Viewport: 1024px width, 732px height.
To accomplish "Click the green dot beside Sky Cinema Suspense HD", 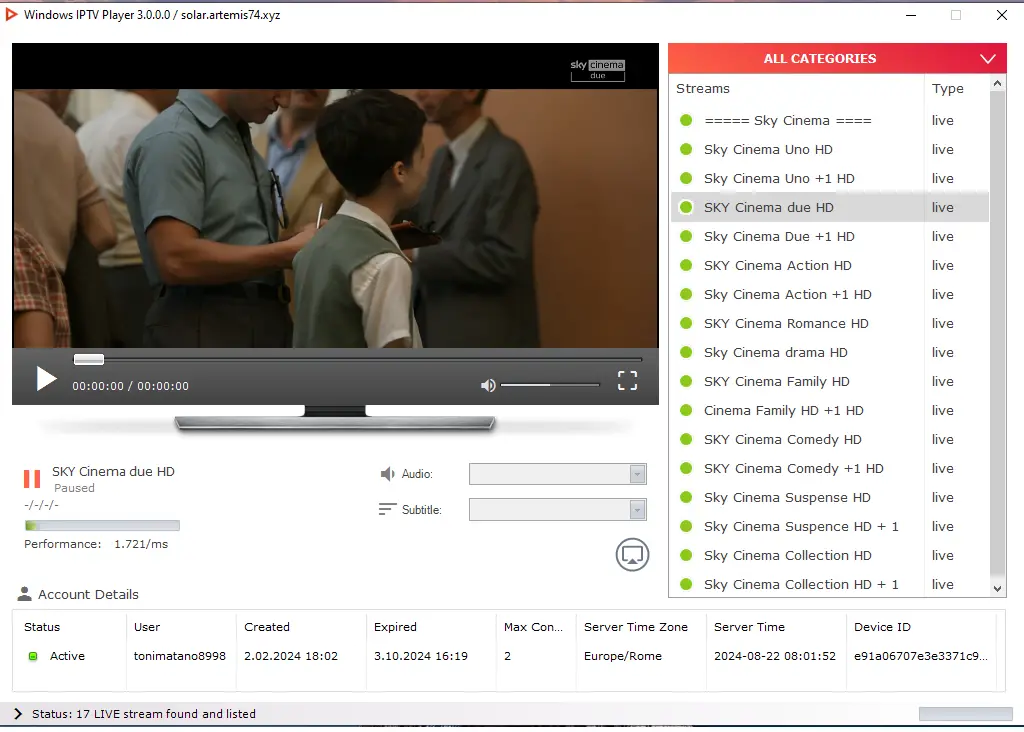I will point(686,498).
